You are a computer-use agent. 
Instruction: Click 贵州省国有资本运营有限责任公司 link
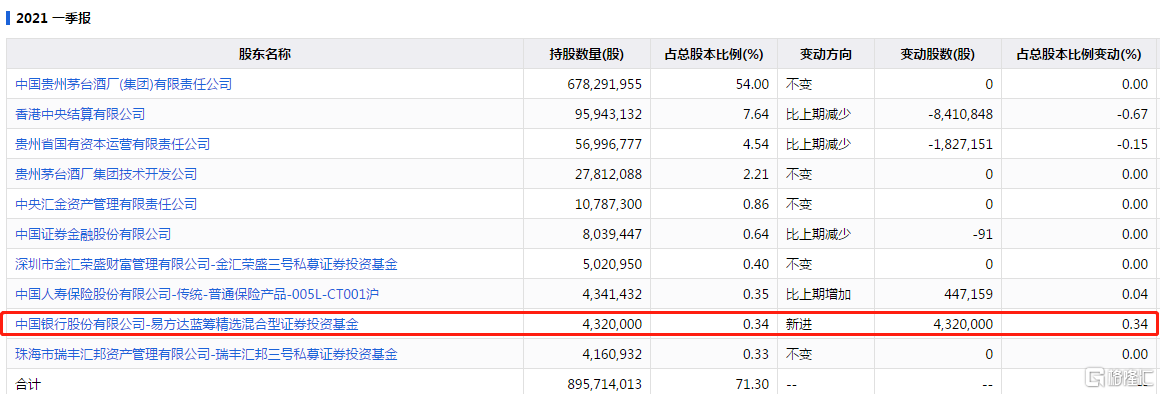click(x=112, y=144)
